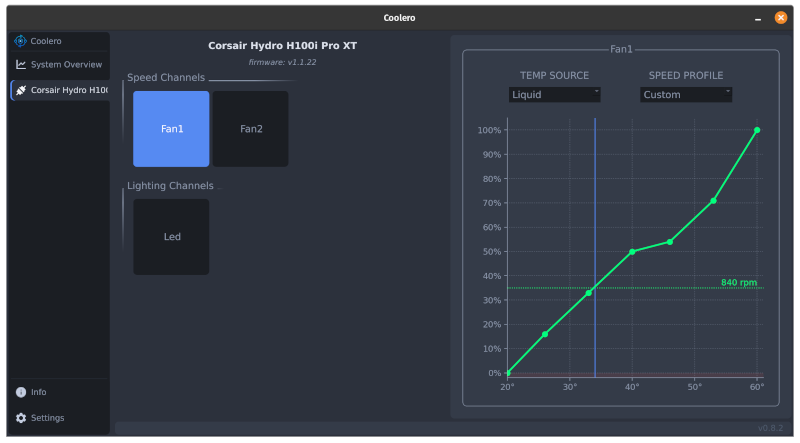Image resolution: width=800 pixels, height=443 pixels.
Task: Close the Coolero window
Action: point(781,18)
